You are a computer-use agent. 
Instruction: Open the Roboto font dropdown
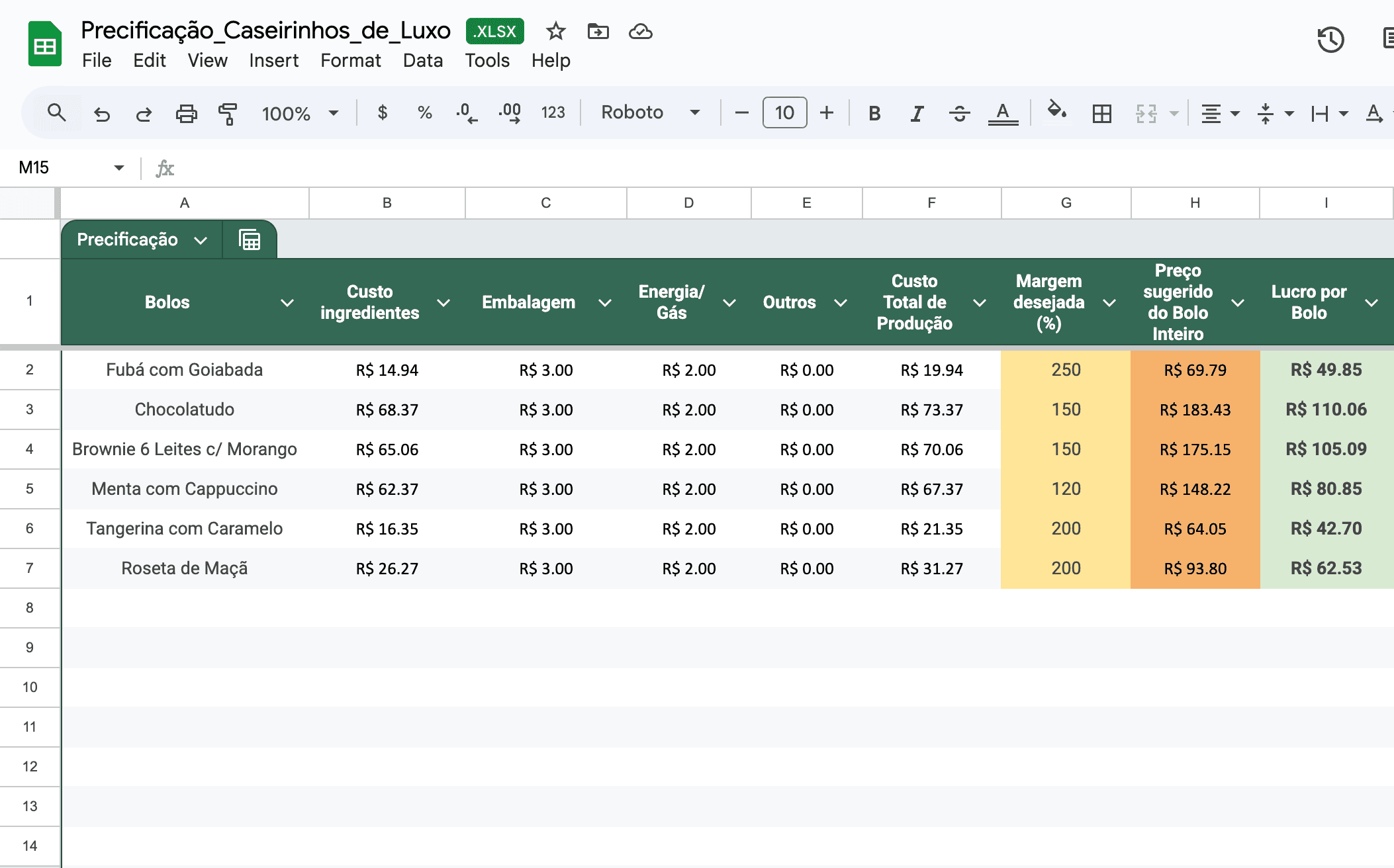coord(649,112)
